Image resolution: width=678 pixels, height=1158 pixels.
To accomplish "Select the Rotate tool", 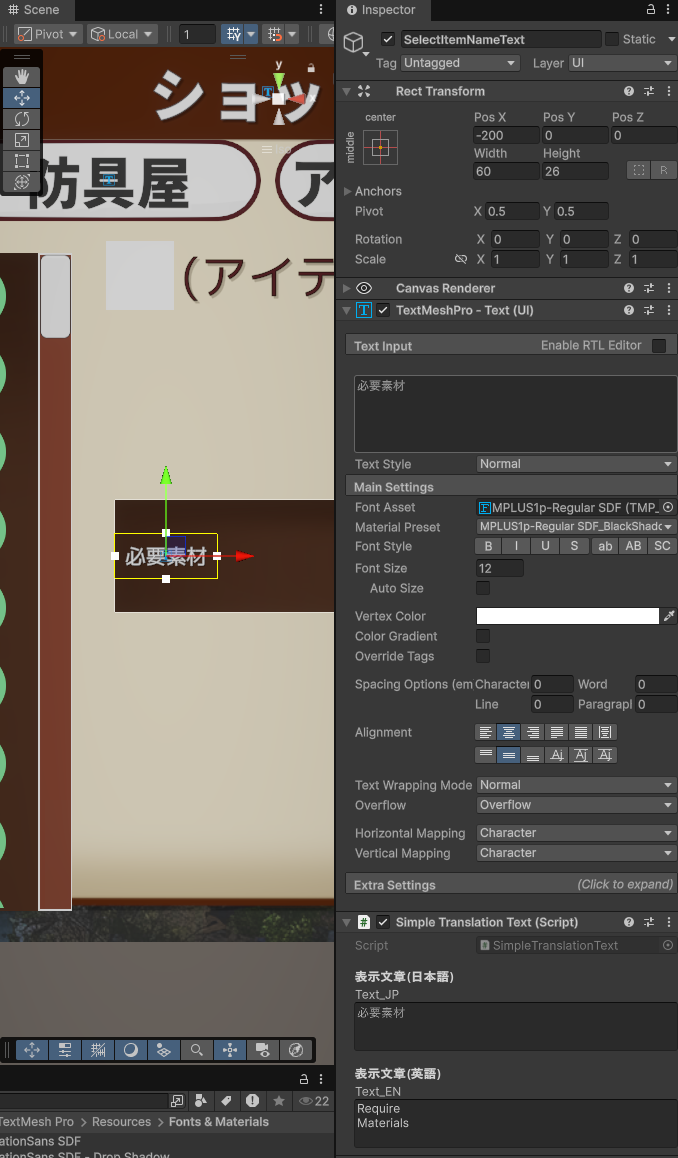I will (x=22, y=119).
